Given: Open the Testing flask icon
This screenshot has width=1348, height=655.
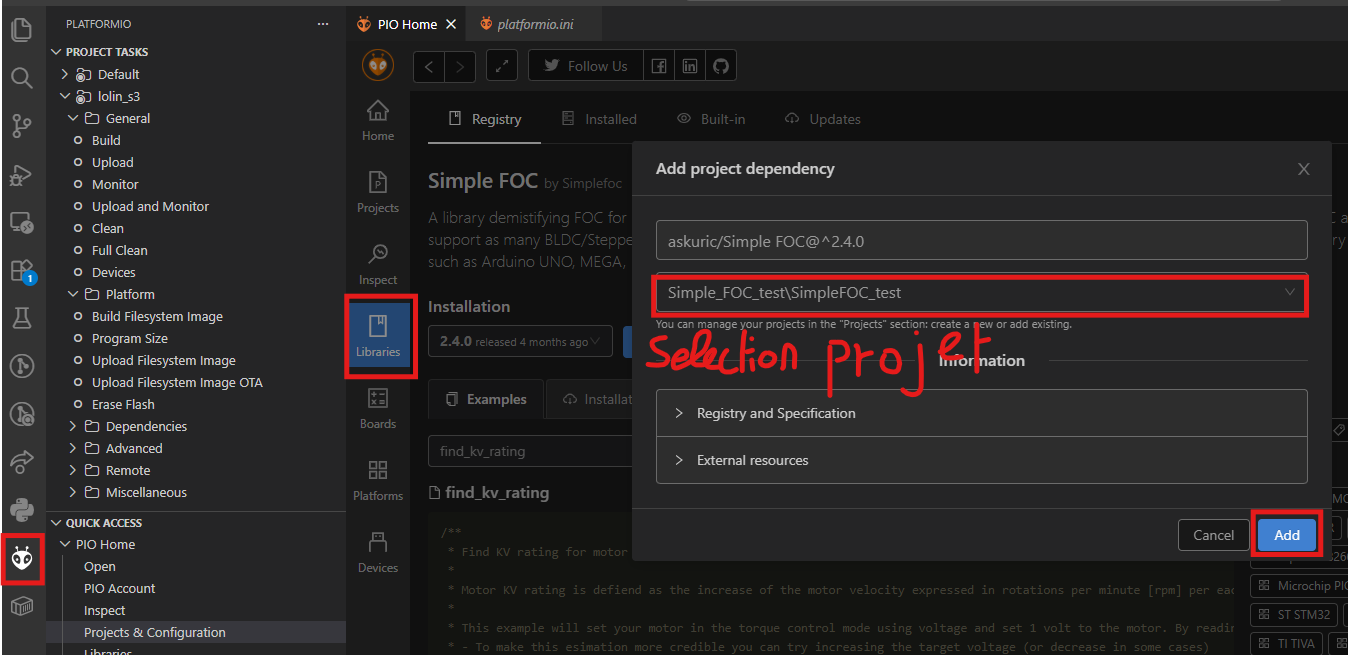Looking at the screenshot, I should pyautogui.click(x=21, y=318).
